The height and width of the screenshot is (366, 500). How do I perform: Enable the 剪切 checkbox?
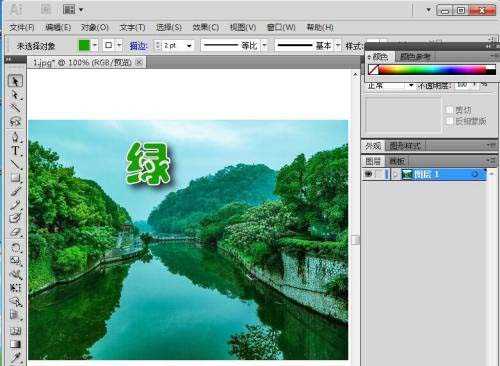pyautogui.click(x=450, y=109)
